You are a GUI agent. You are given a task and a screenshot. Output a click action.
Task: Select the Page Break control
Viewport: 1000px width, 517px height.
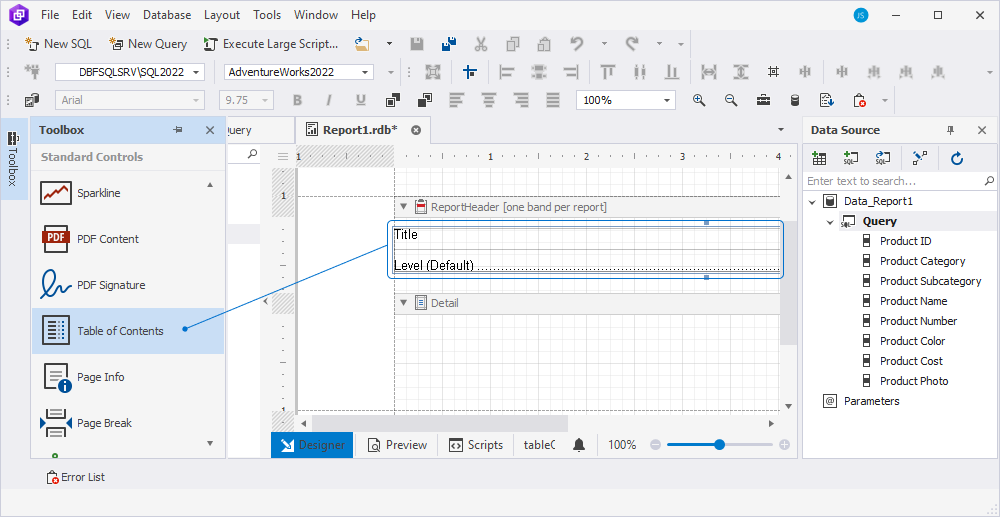tap(128, 423)
